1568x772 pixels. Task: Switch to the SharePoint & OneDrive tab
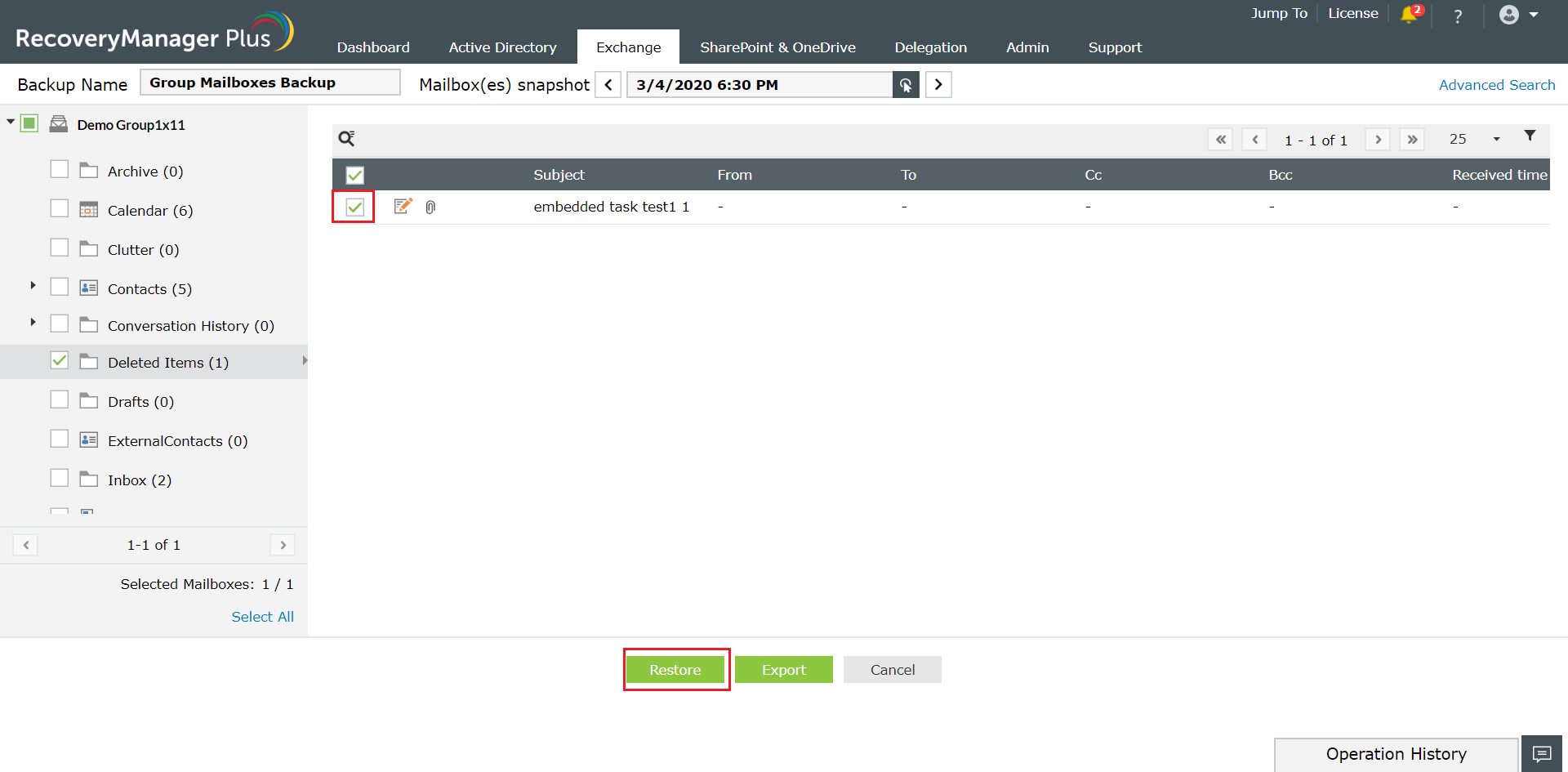tap(777, 47)
